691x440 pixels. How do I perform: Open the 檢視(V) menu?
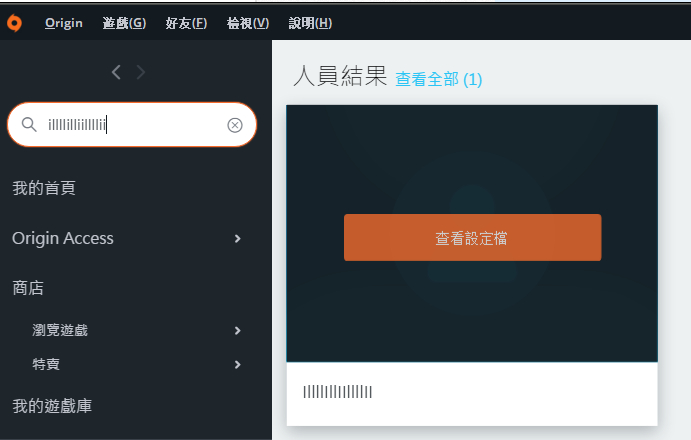click(x=248, y=23)
